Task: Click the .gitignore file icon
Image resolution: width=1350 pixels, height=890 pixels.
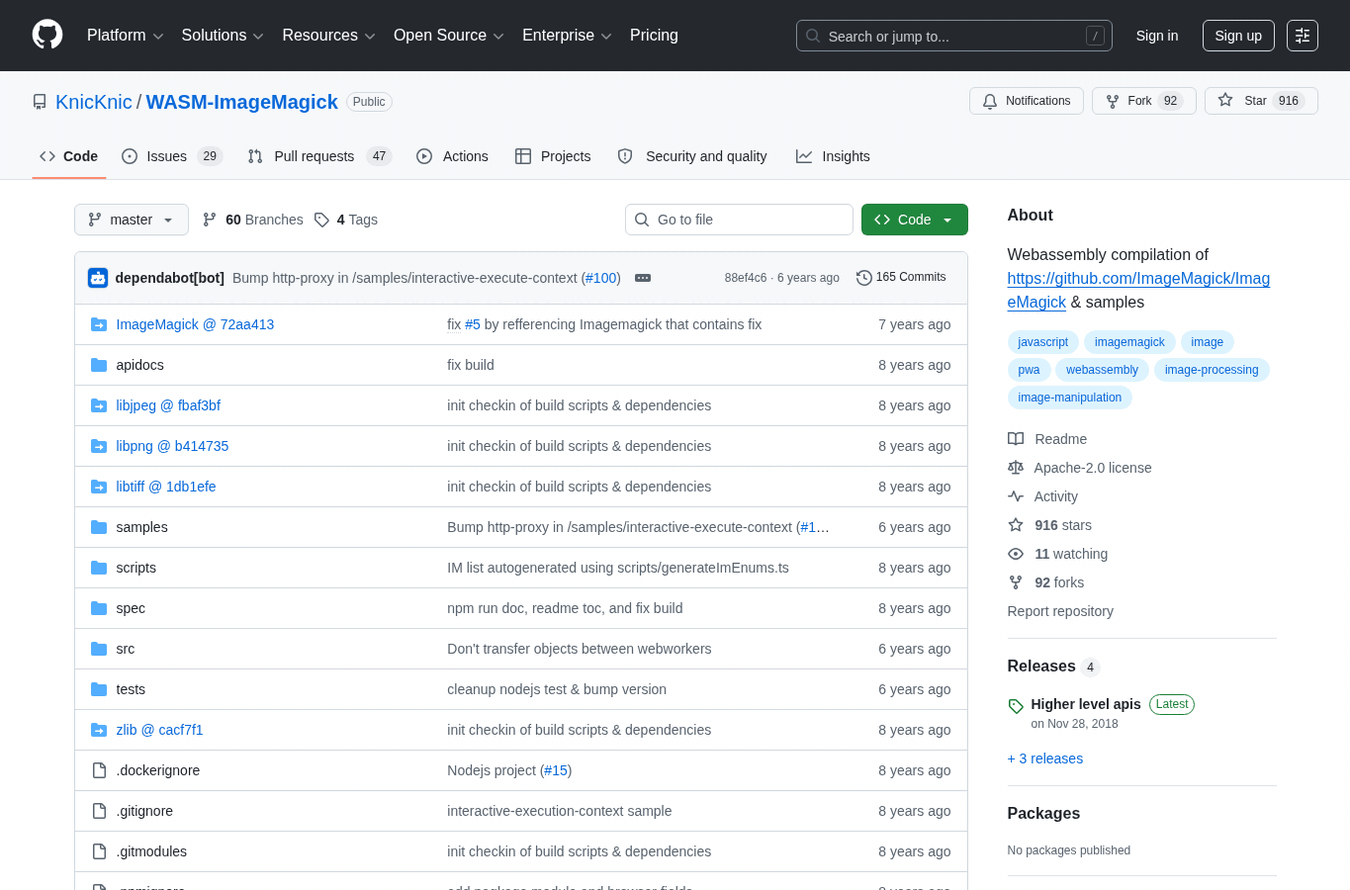Action: [99, 811]
